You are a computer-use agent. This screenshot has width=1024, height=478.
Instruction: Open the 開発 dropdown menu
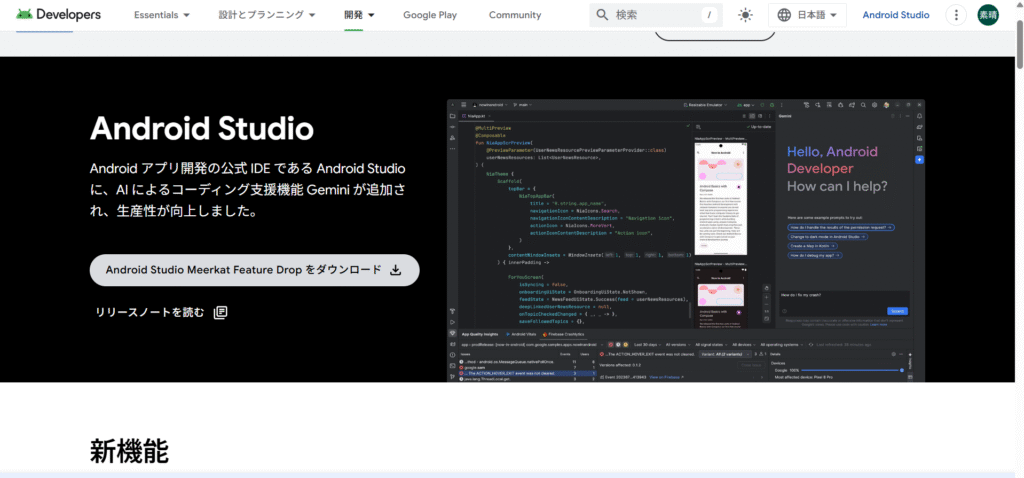pyautogui.click(x=359, y=15)
